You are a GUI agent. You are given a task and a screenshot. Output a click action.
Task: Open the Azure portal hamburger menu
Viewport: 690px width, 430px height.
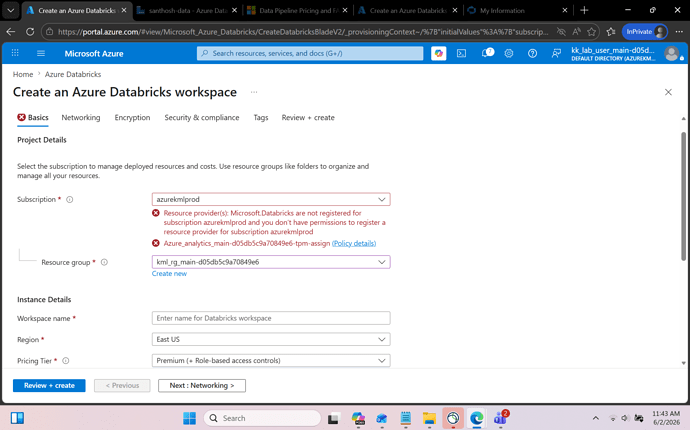click(41, 53)
